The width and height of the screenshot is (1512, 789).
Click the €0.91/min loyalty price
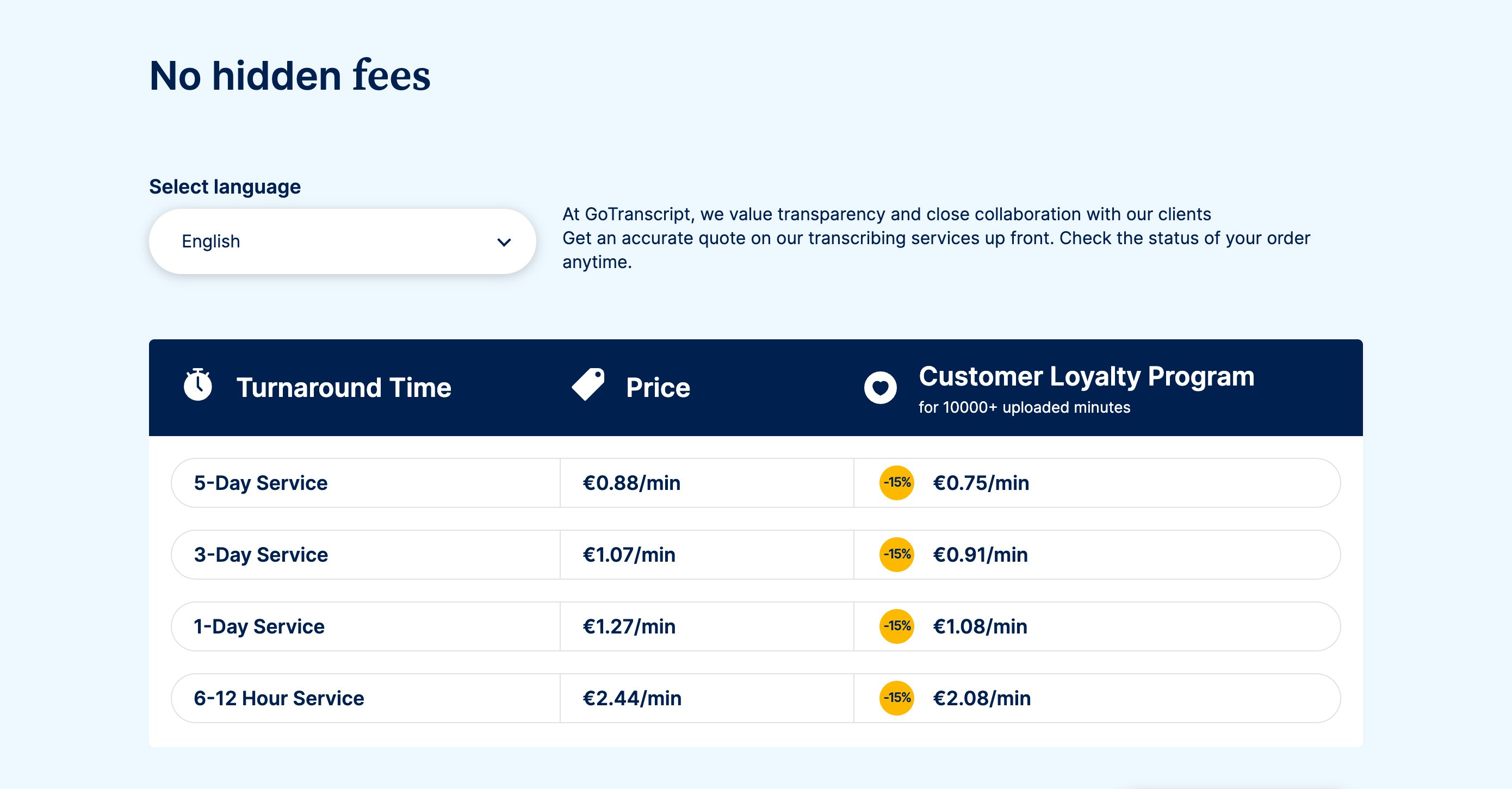(x=980, y=554)
